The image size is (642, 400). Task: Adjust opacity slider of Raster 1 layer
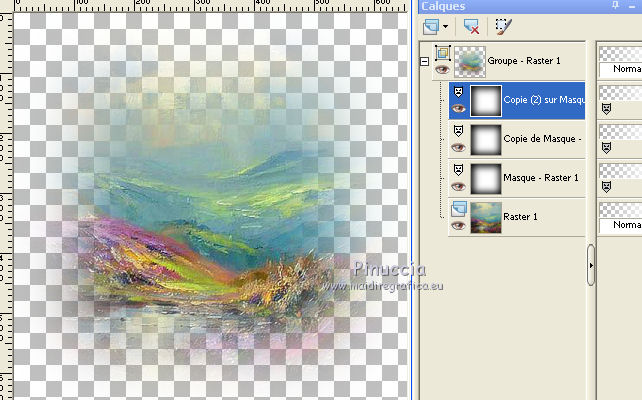coord(620,210)
